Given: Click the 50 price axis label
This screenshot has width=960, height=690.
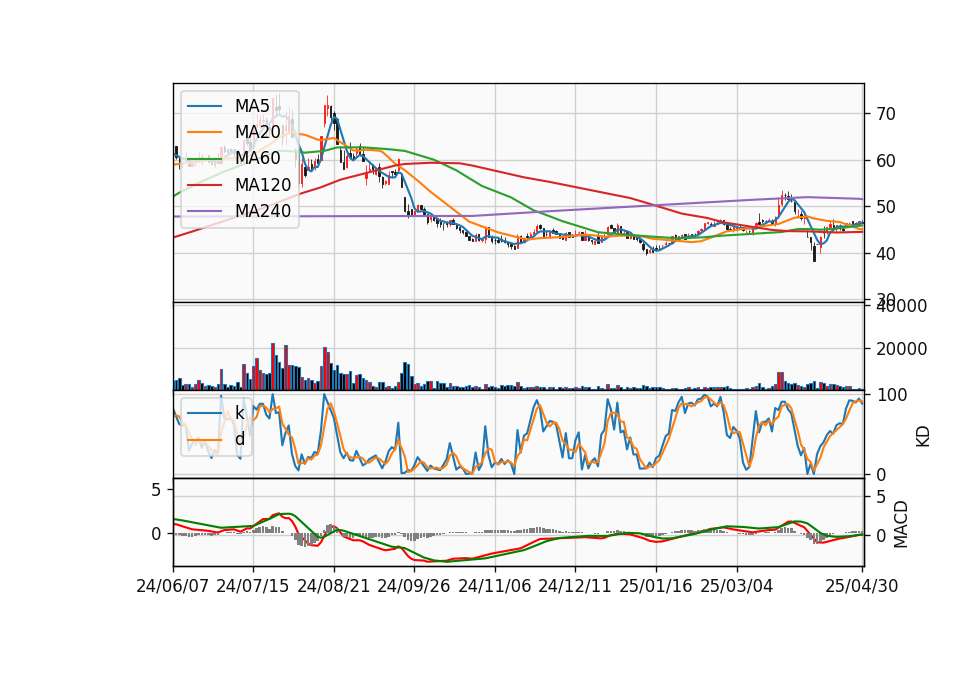Looking at the screenshot, I should [886, 207].
